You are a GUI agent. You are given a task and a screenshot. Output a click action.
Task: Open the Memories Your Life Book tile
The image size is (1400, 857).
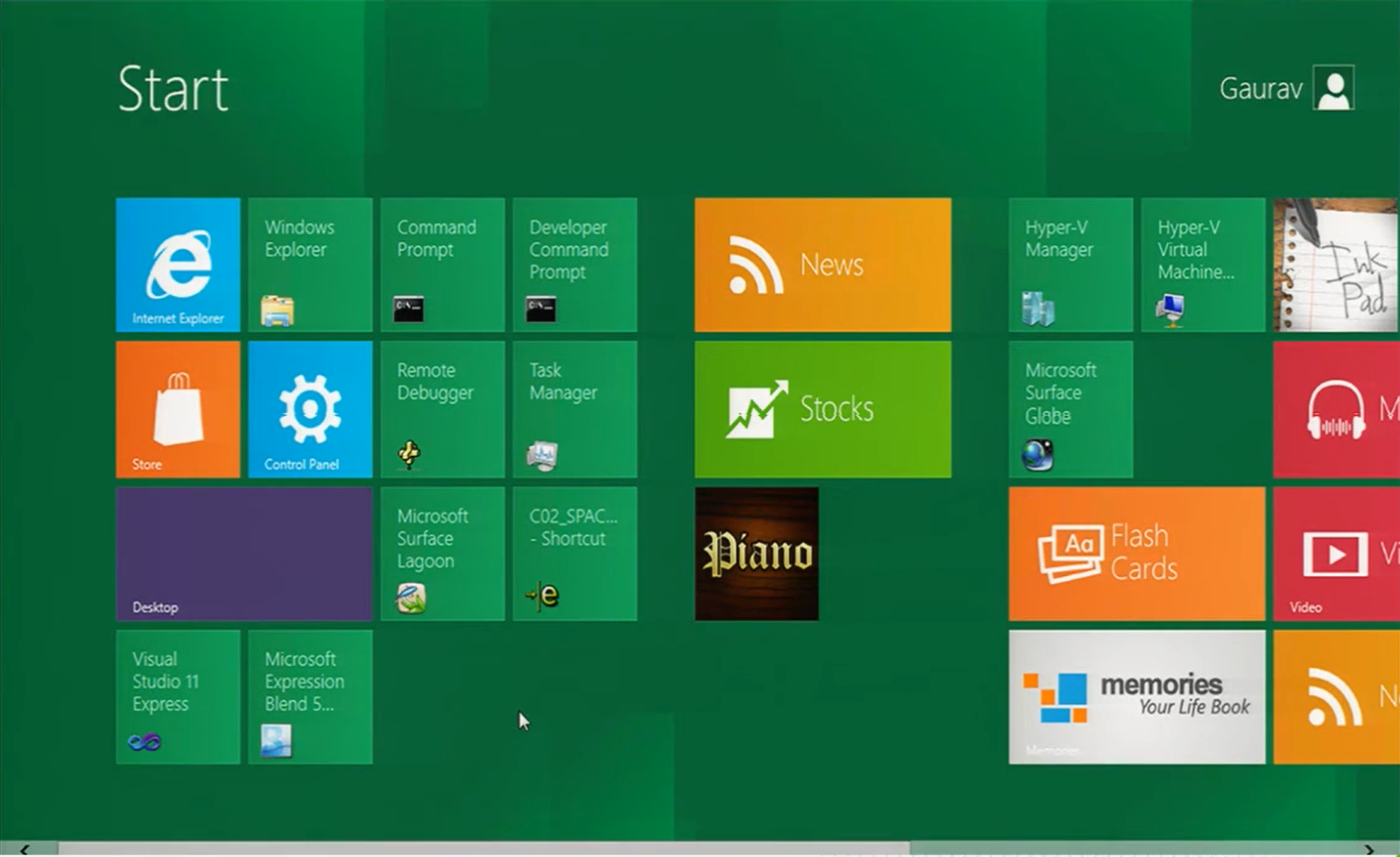(1137, 697)
